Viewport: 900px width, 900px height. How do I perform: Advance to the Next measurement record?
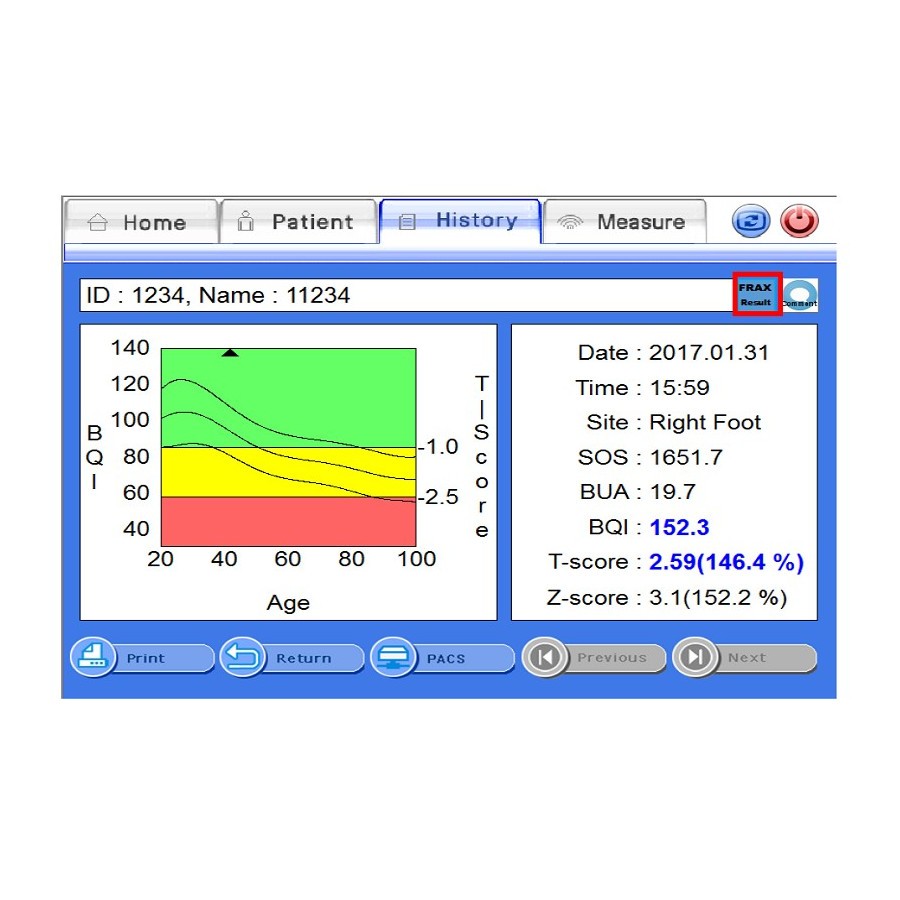coord(745,658)
